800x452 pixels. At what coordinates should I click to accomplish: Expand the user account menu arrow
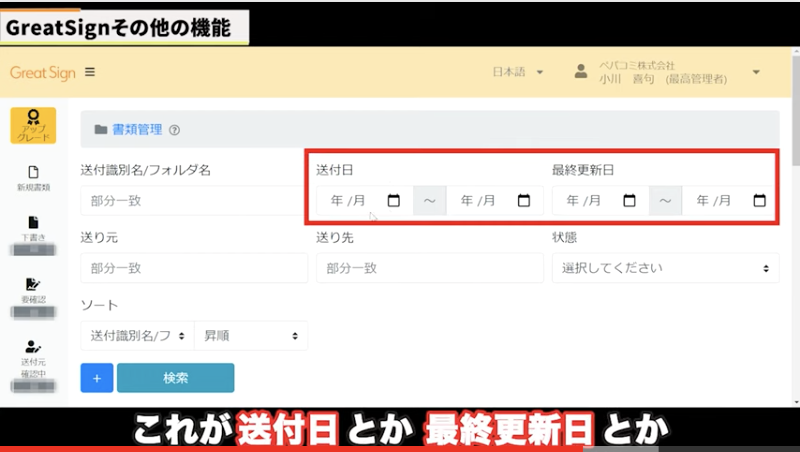(x=756, y=72)
